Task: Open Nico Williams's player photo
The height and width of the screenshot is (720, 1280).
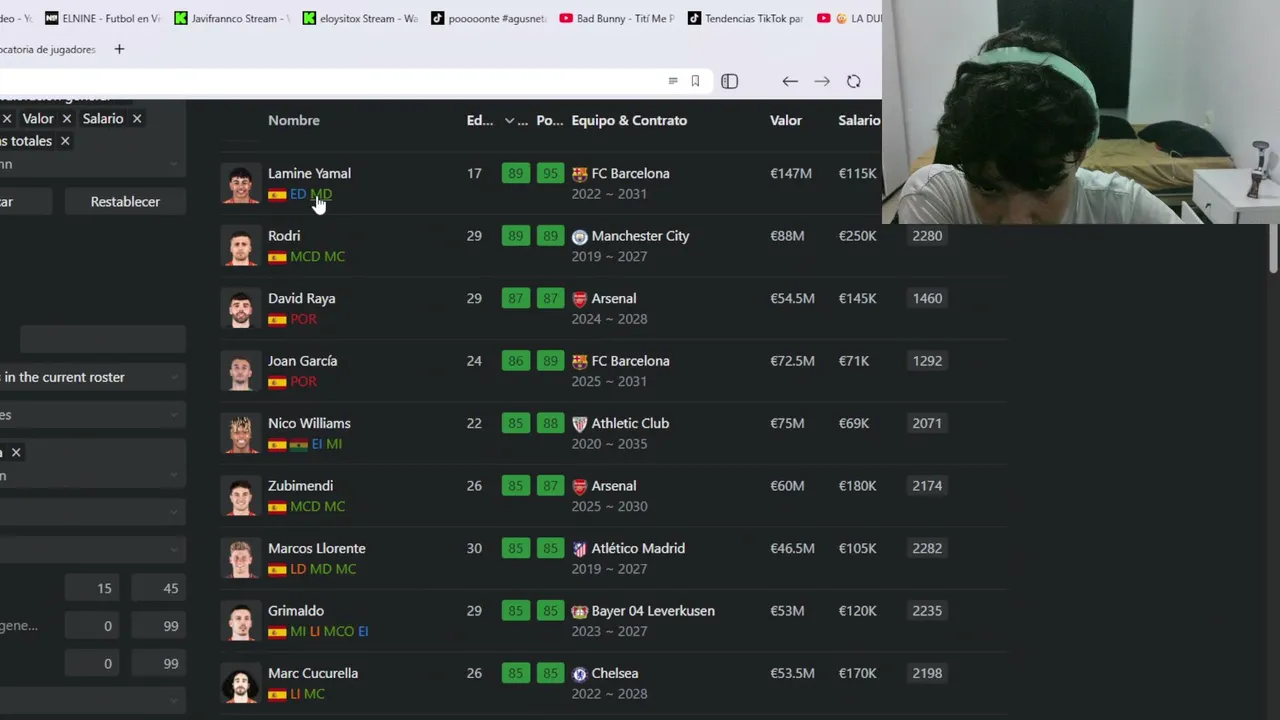Action: click(x=240, y=434)
